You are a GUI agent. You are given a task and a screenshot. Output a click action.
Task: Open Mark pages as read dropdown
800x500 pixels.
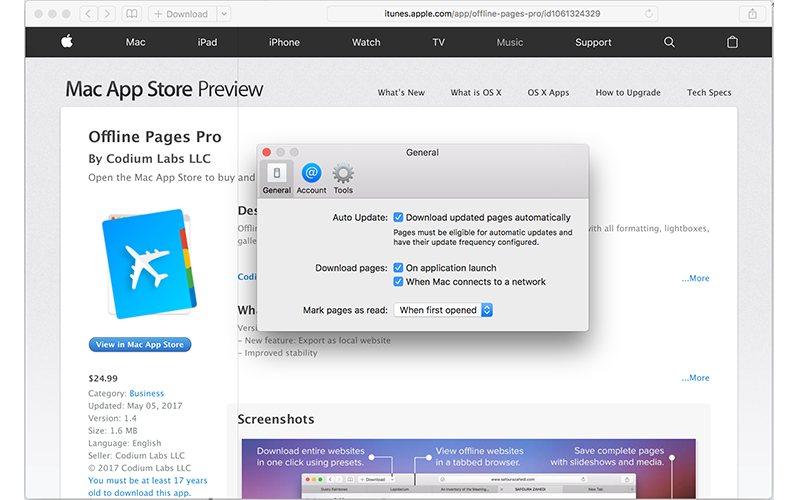(x=443, y=310)
